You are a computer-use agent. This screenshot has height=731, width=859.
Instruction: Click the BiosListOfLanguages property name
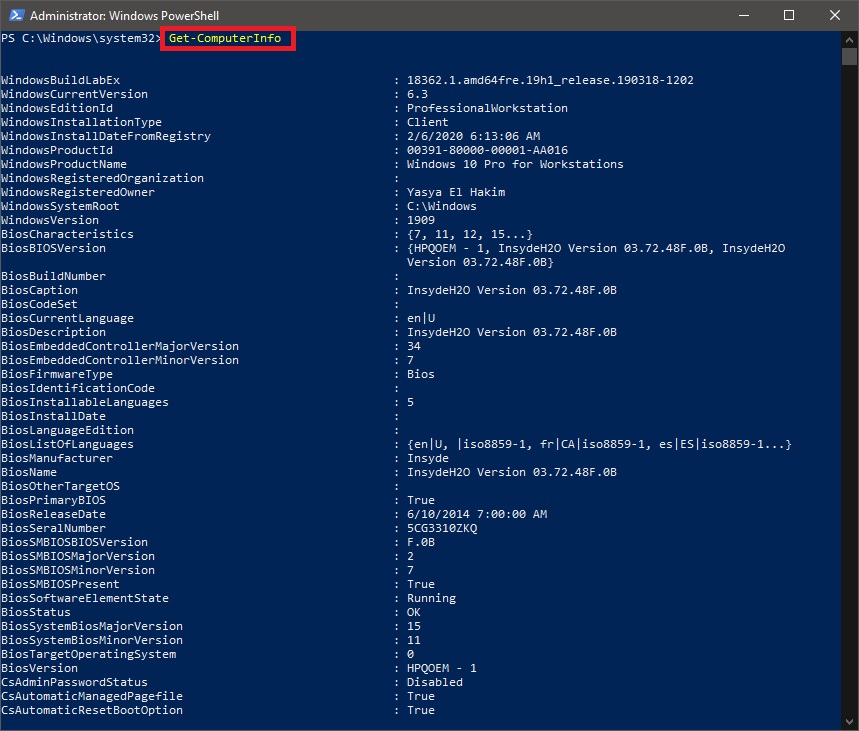click(x=67, y=444)
